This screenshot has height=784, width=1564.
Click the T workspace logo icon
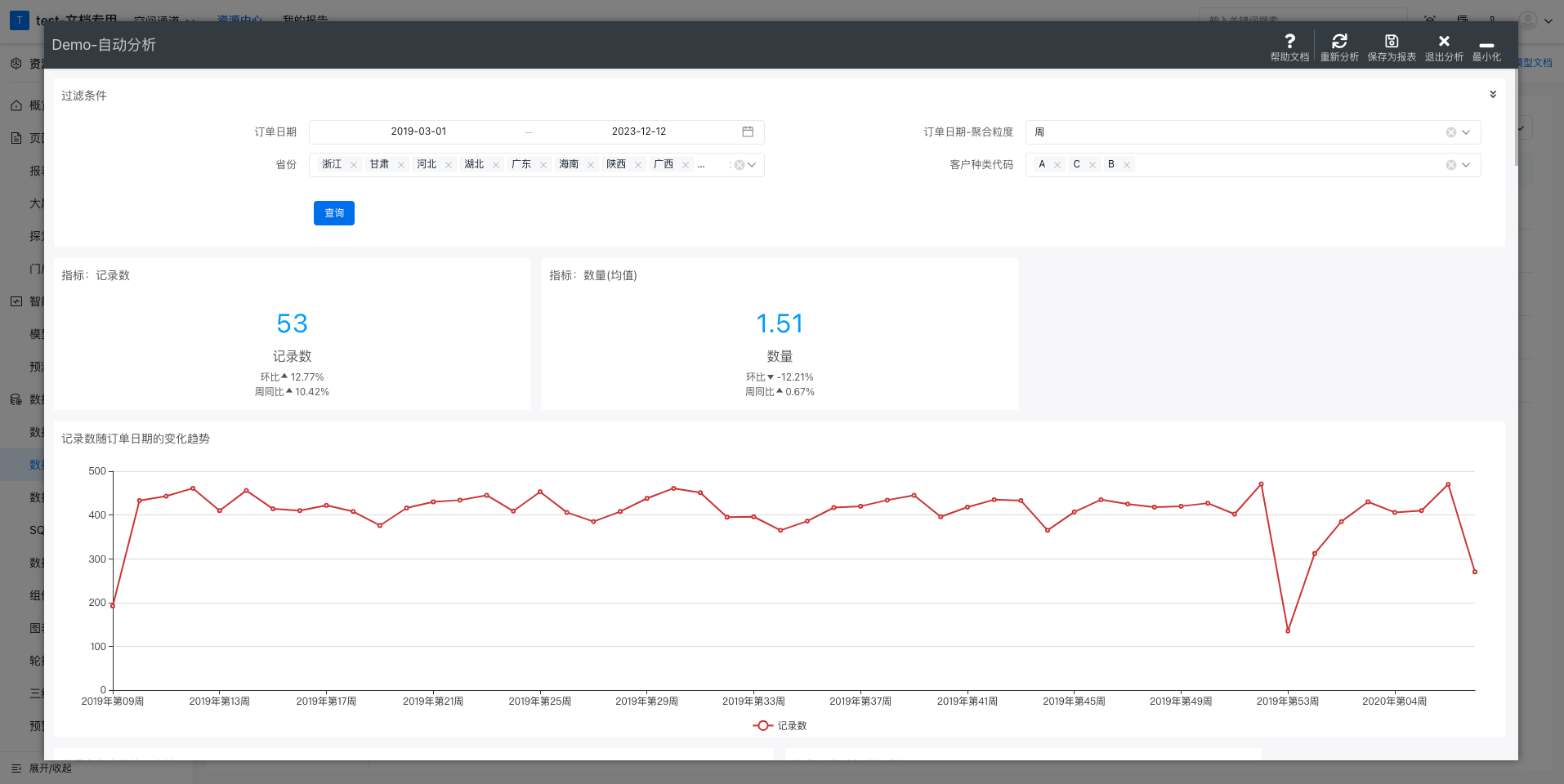coord(19,20)
